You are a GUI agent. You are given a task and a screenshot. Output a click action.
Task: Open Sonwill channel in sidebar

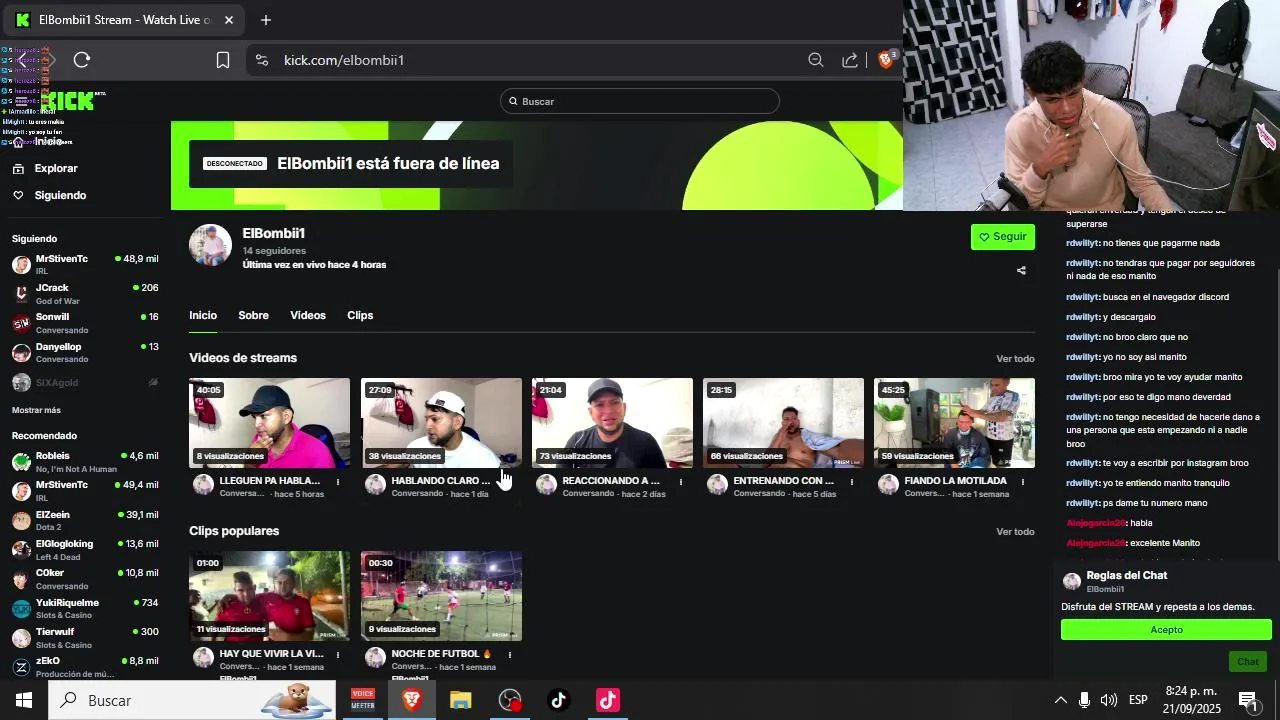[x=85, y=323]
